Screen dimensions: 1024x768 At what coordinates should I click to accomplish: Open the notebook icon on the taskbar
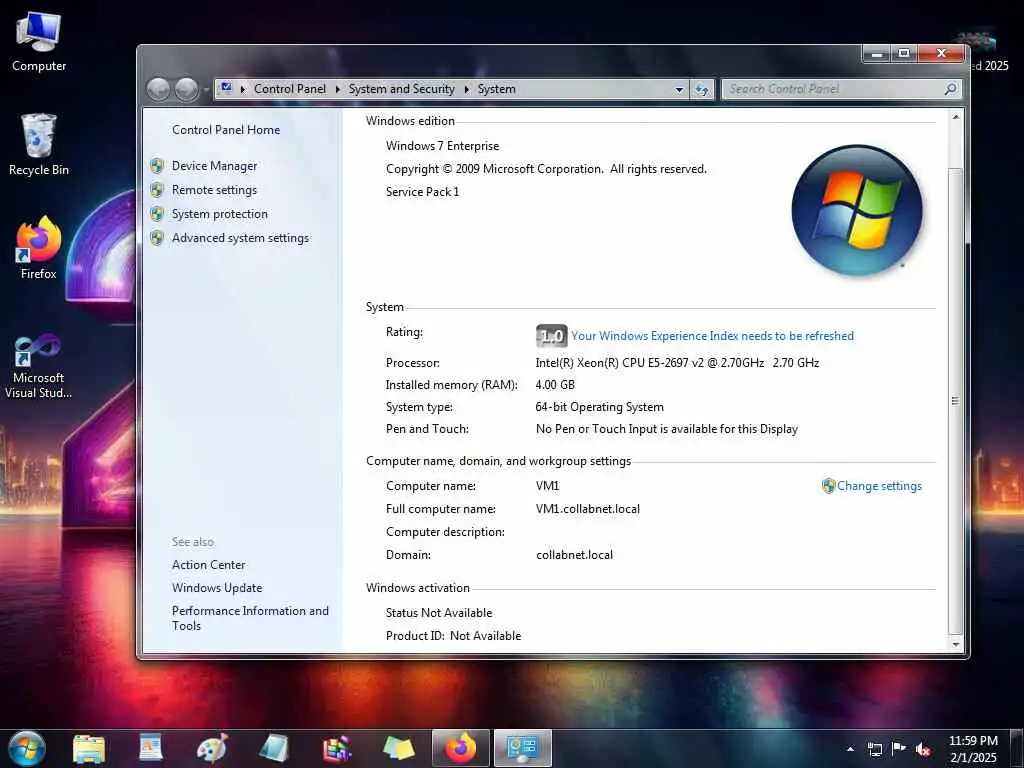(274, 748)
